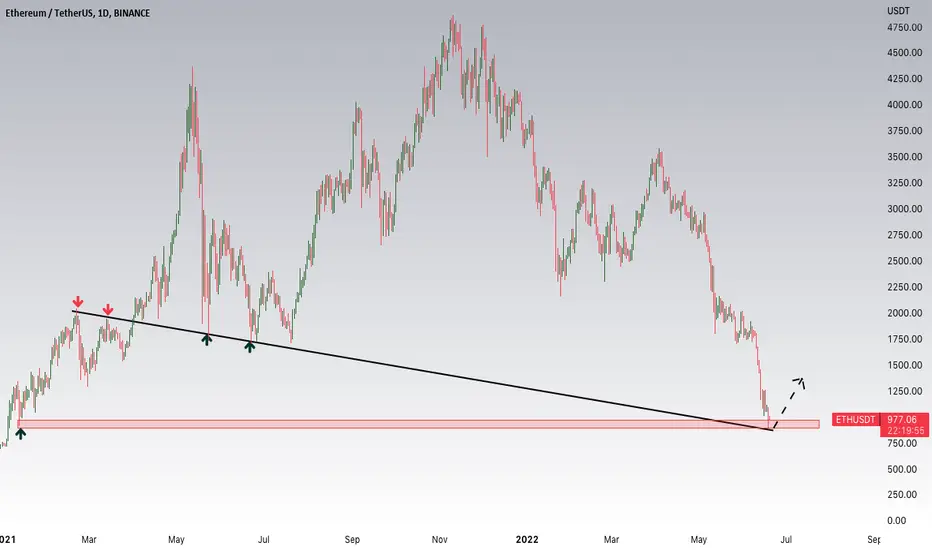932x550 pixels.
Task: Click the 250.00 price axis label
Action: (902, 495)
